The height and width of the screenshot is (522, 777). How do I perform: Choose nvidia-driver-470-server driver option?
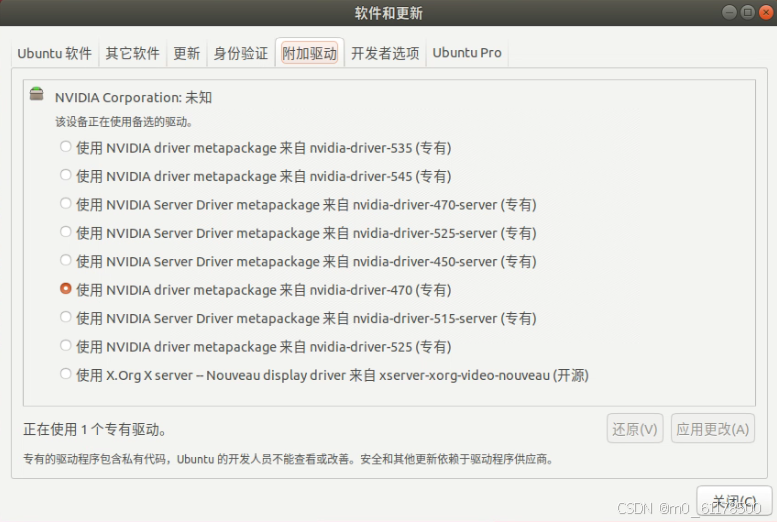click(65, 204)
